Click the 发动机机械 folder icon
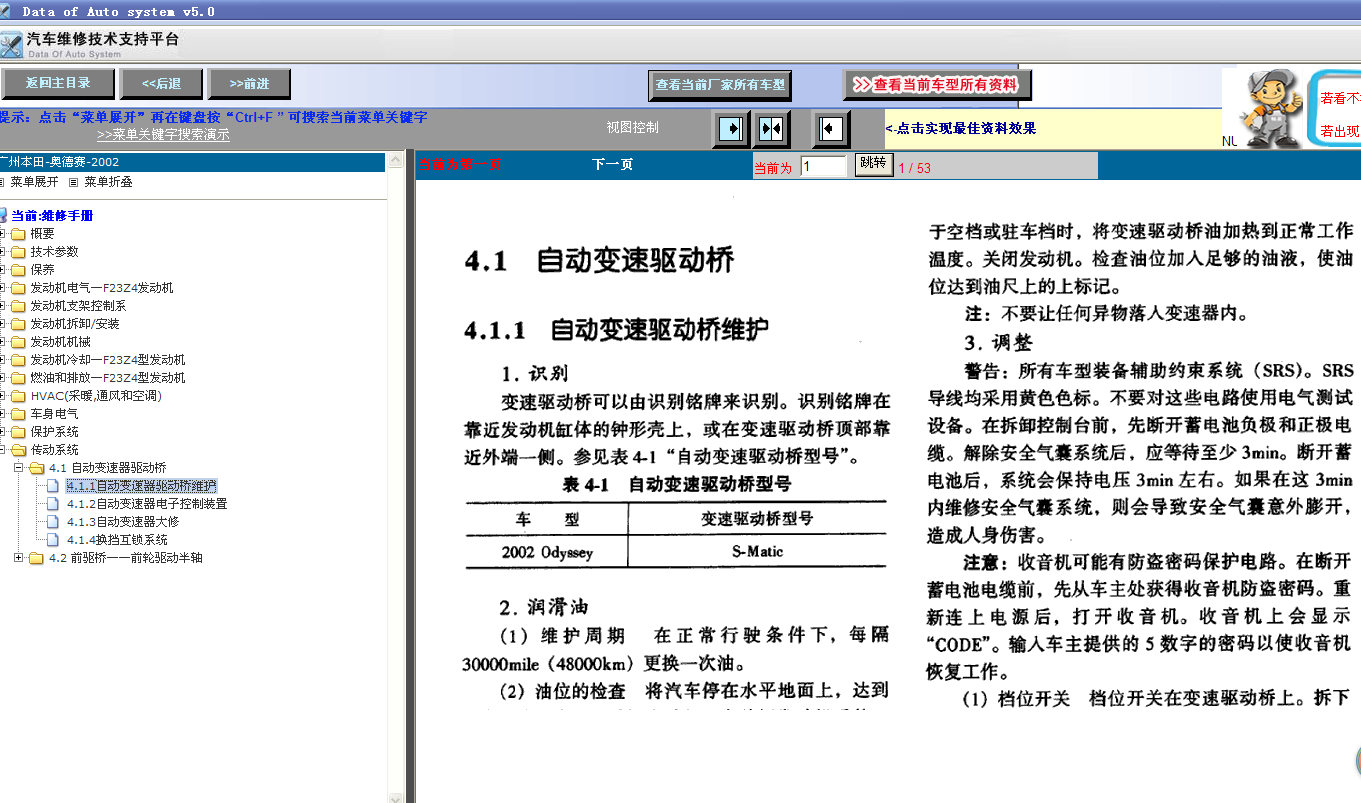Screen dimensions: 1361x803 19,341
